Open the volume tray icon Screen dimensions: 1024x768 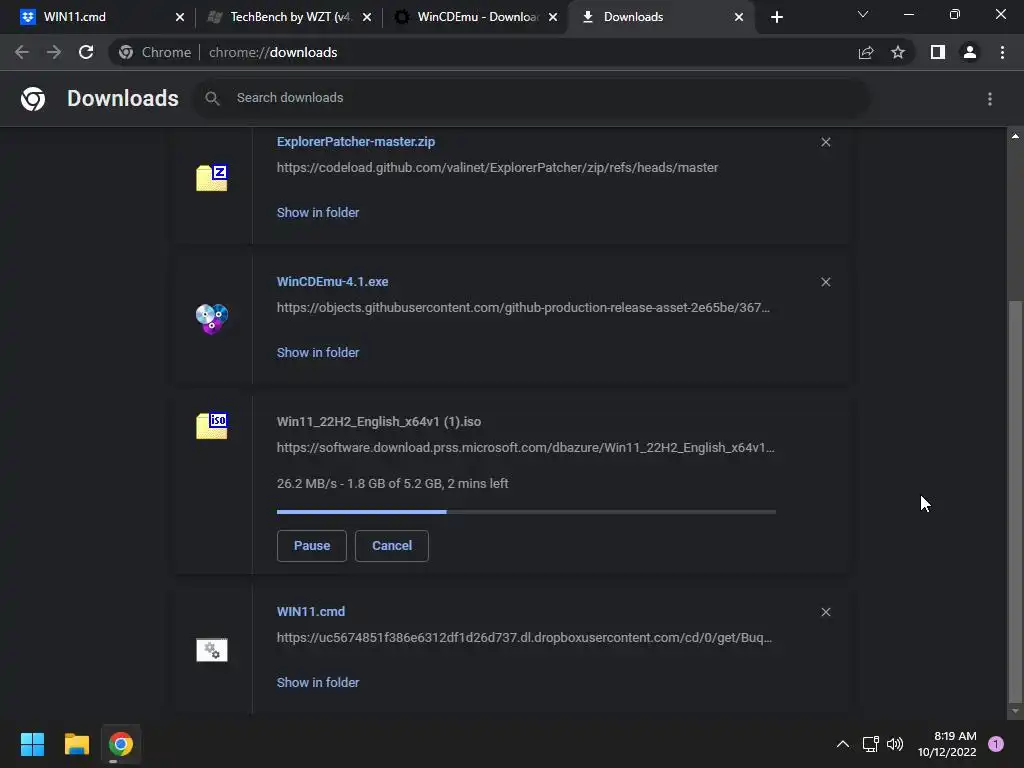tap(895, 744)
